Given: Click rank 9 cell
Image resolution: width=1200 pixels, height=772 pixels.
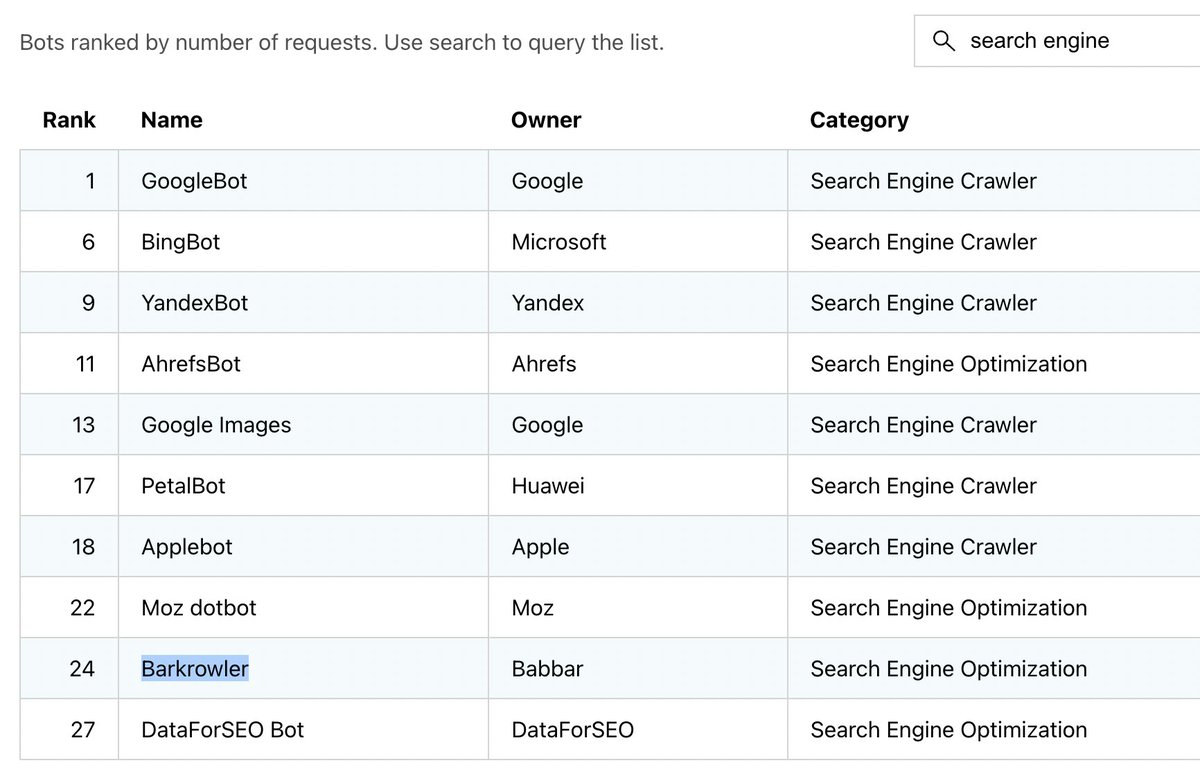Looking at the screenshot, I should tap(69, 303).
